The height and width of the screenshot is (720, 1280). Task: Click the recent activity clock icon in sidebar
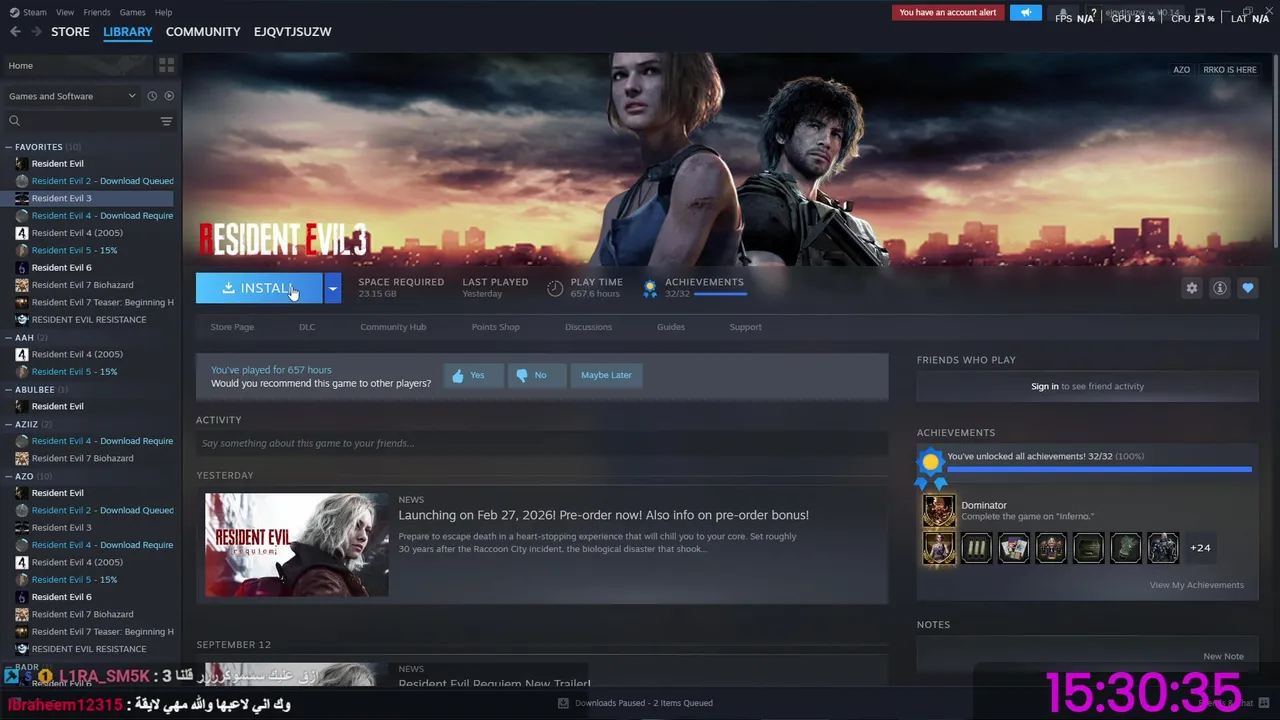point(152,96)
